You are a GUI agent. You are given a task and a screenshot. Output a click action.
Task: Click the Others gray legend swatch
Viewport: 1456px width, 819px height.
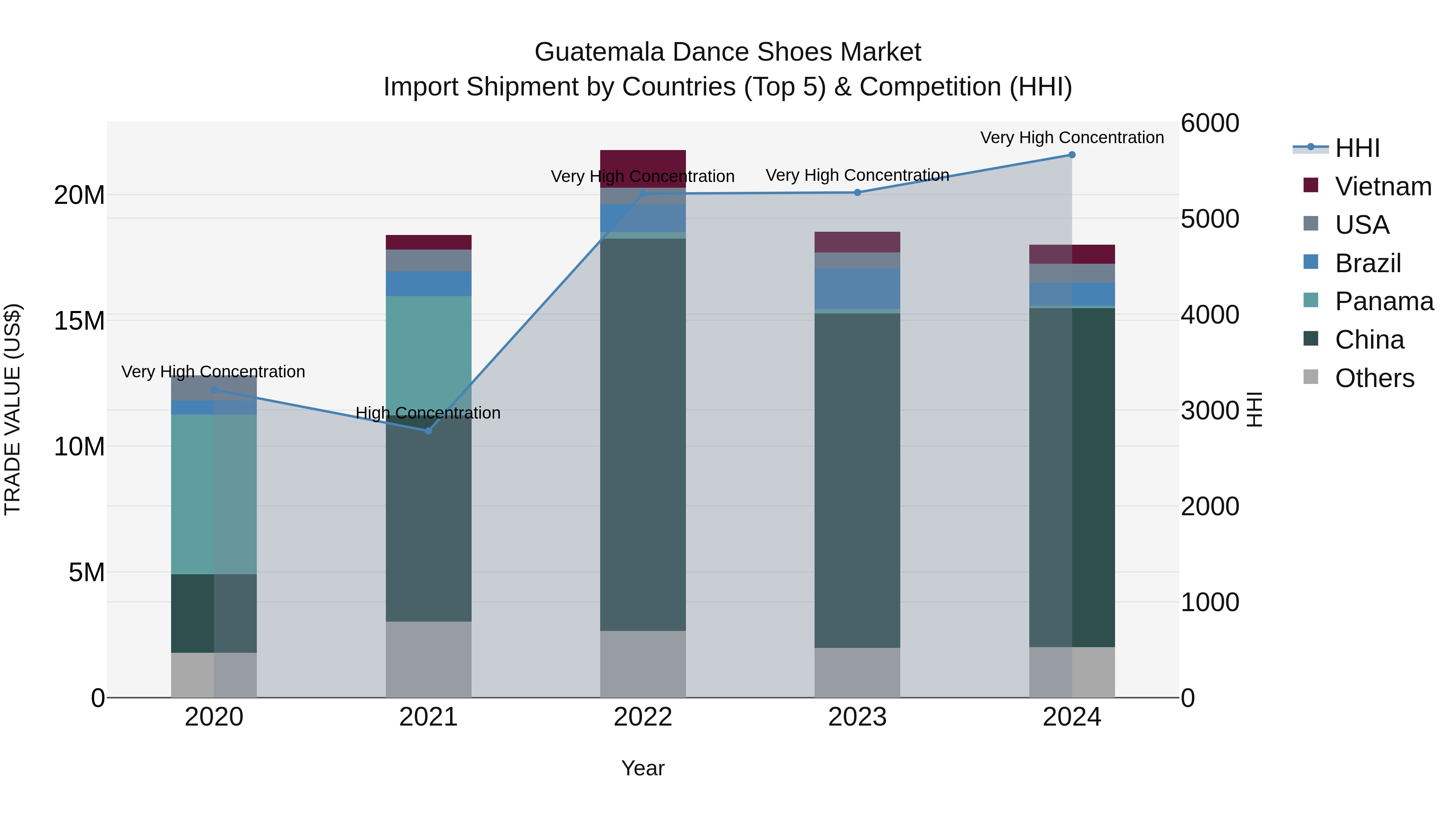[1311, 377]
